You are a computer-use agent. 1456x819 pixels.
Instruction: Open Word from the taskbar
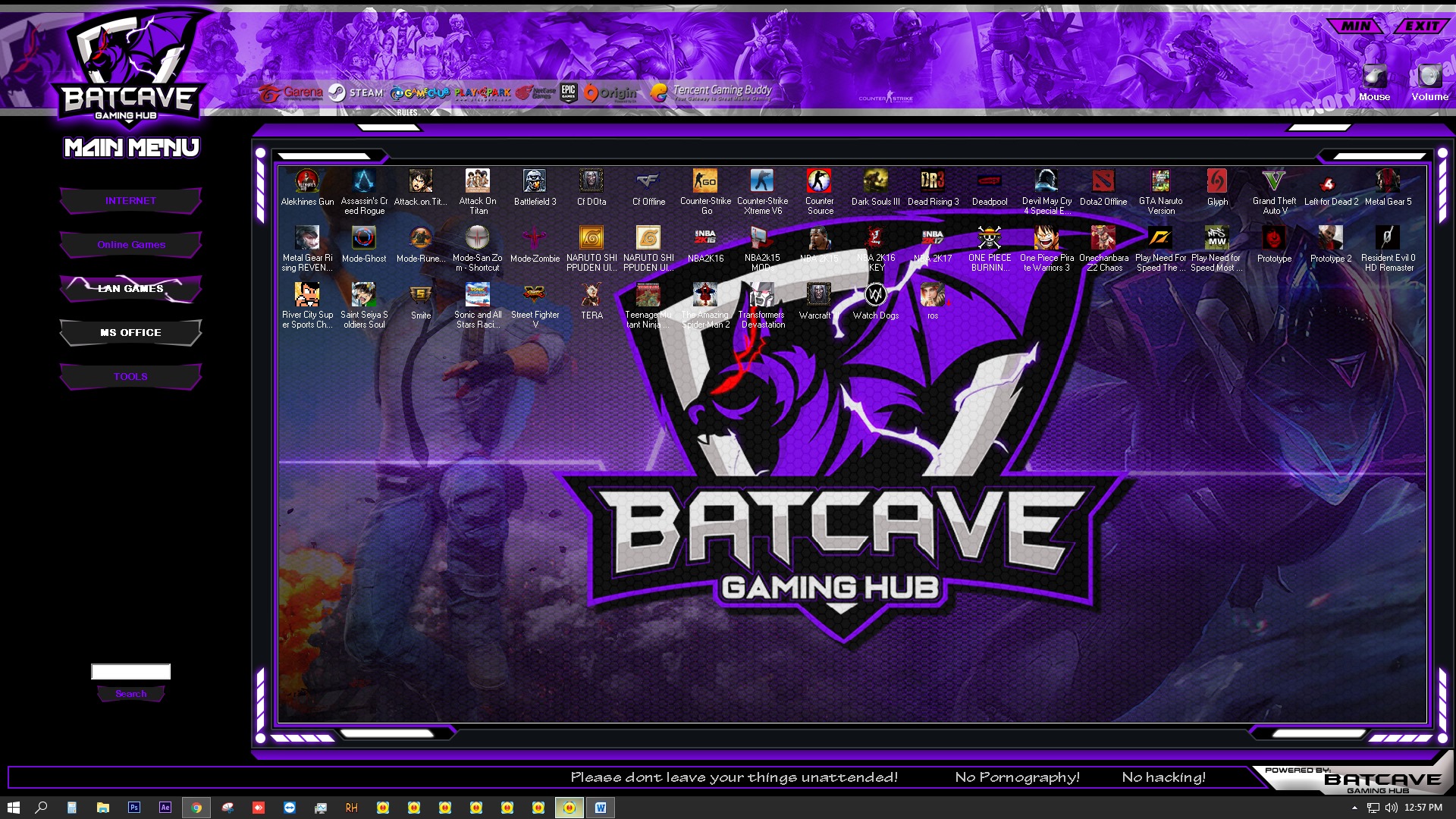click(601, 808)
